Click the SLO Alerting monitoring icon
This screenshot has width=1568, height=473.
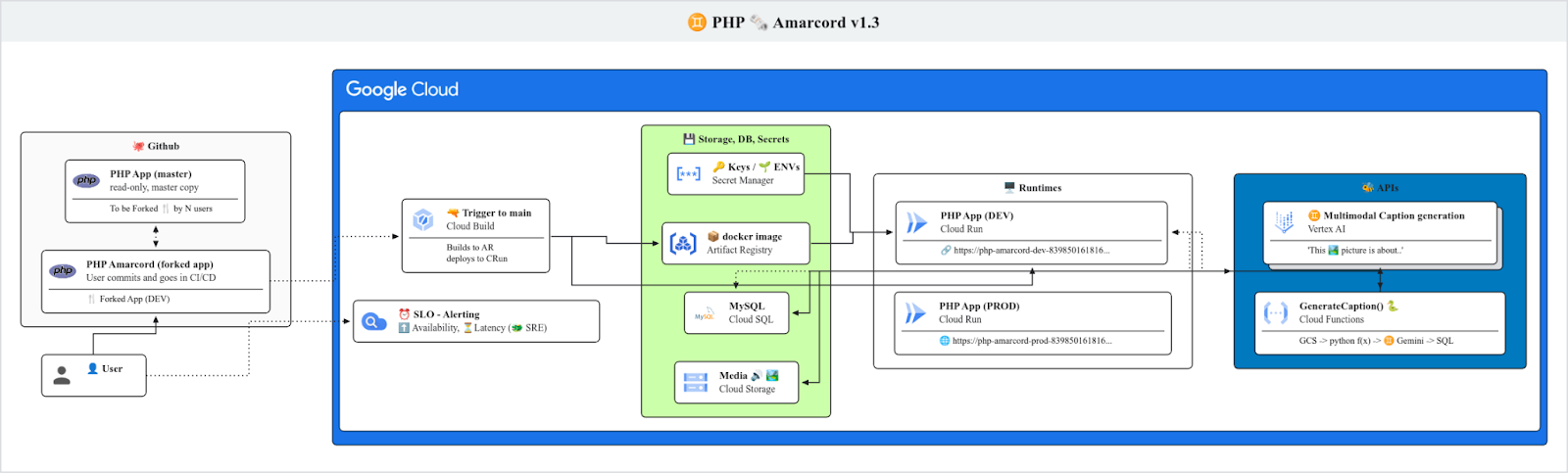pyautogui.click(x=374, y=321)
